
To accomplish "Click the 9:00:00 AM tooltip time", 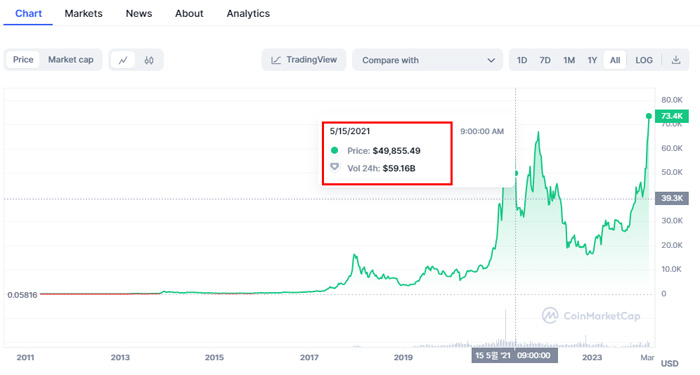I will (x=482, y=131).
